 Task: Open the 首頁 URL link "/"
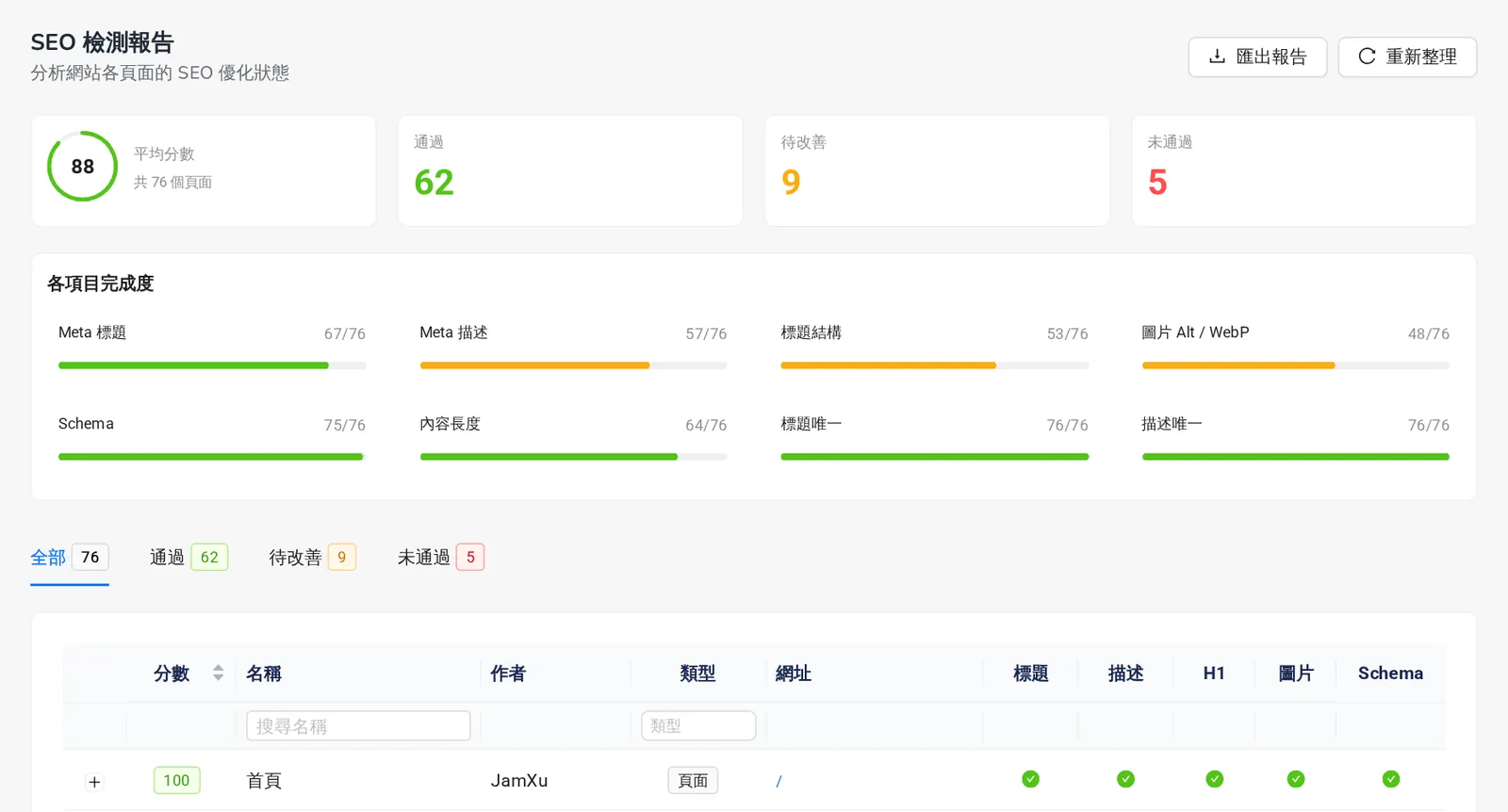(779, 781)
